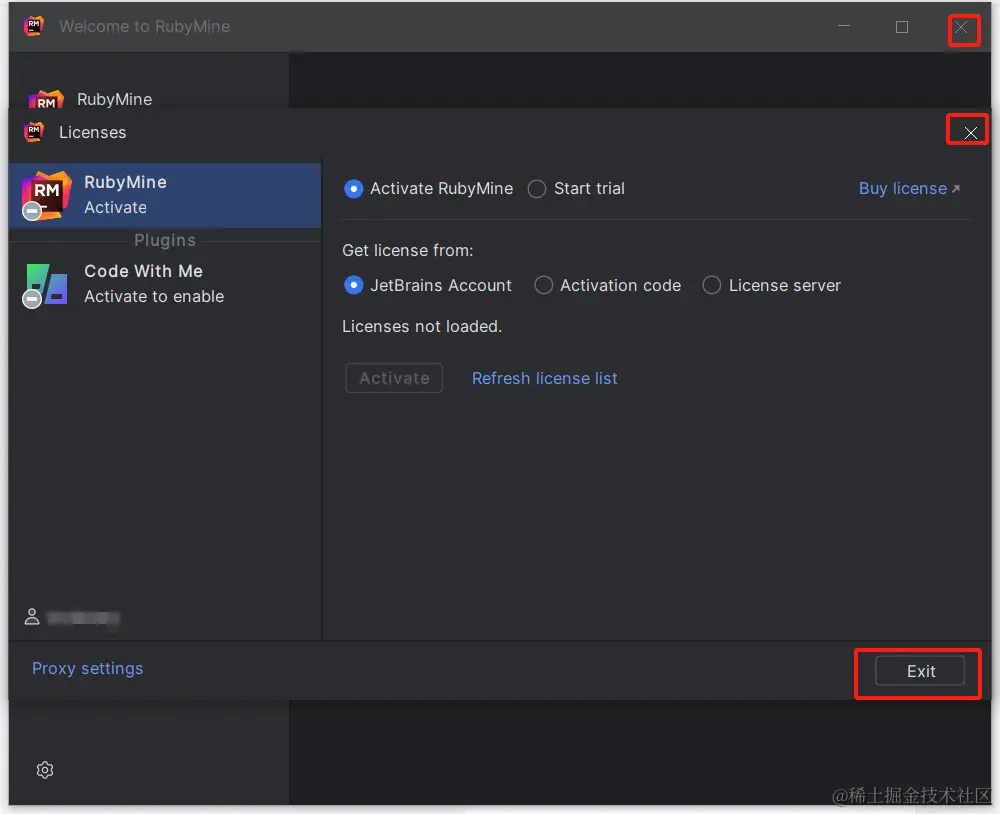This screenshot has width=1000, height=814.
Task: Click the 'Licenses not loaded.' text
Action: [422, 326]
